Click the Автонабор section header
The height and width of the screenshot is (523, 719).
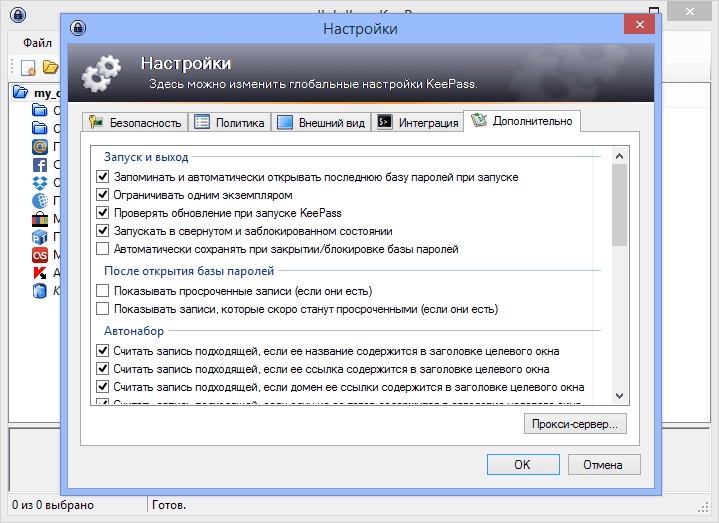tap(133, 330)
